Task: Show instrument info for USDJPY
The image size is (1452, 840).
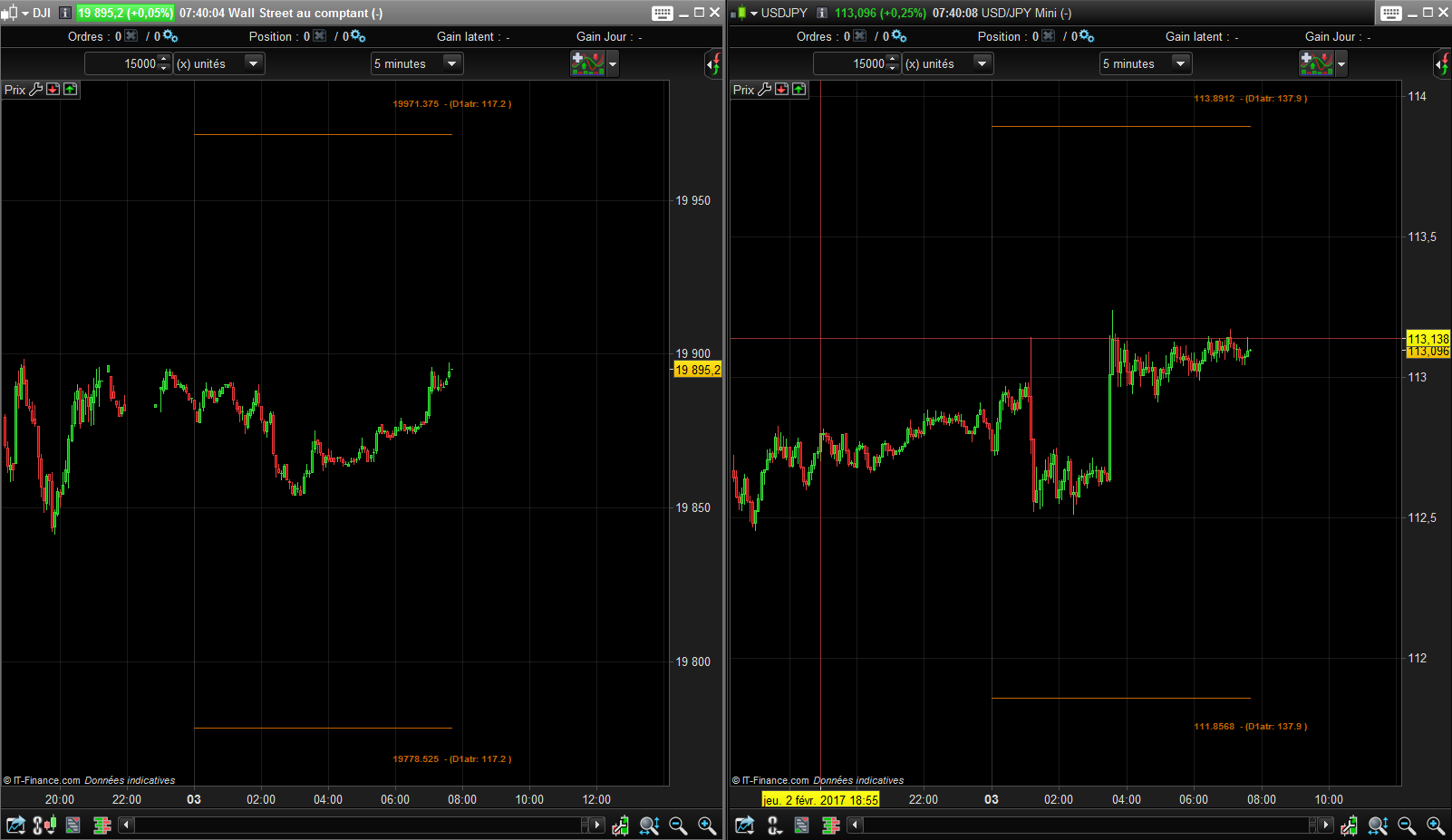Action: 822,13
